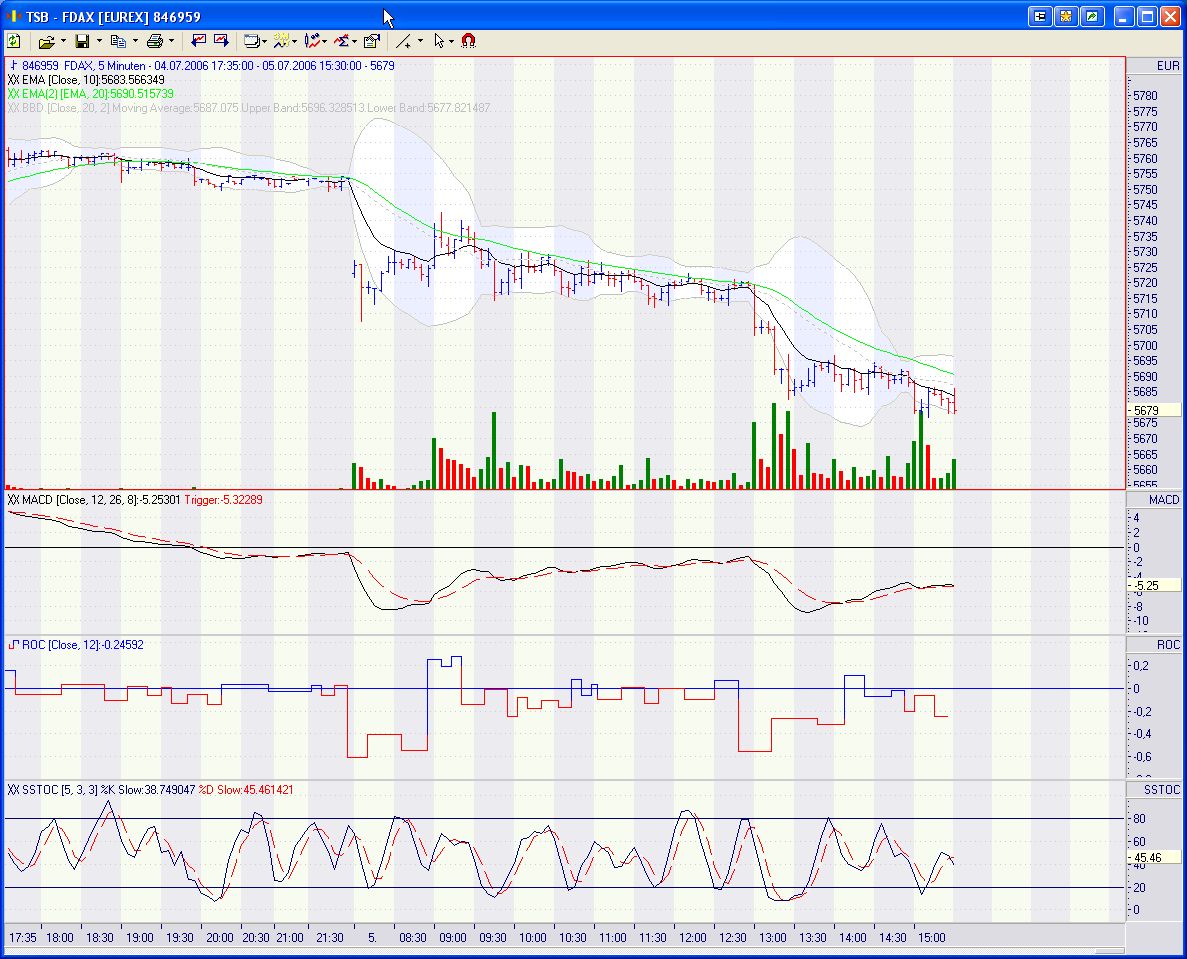
Task: Click the printer icon in toolbar
Action: [x=154, y=41]
